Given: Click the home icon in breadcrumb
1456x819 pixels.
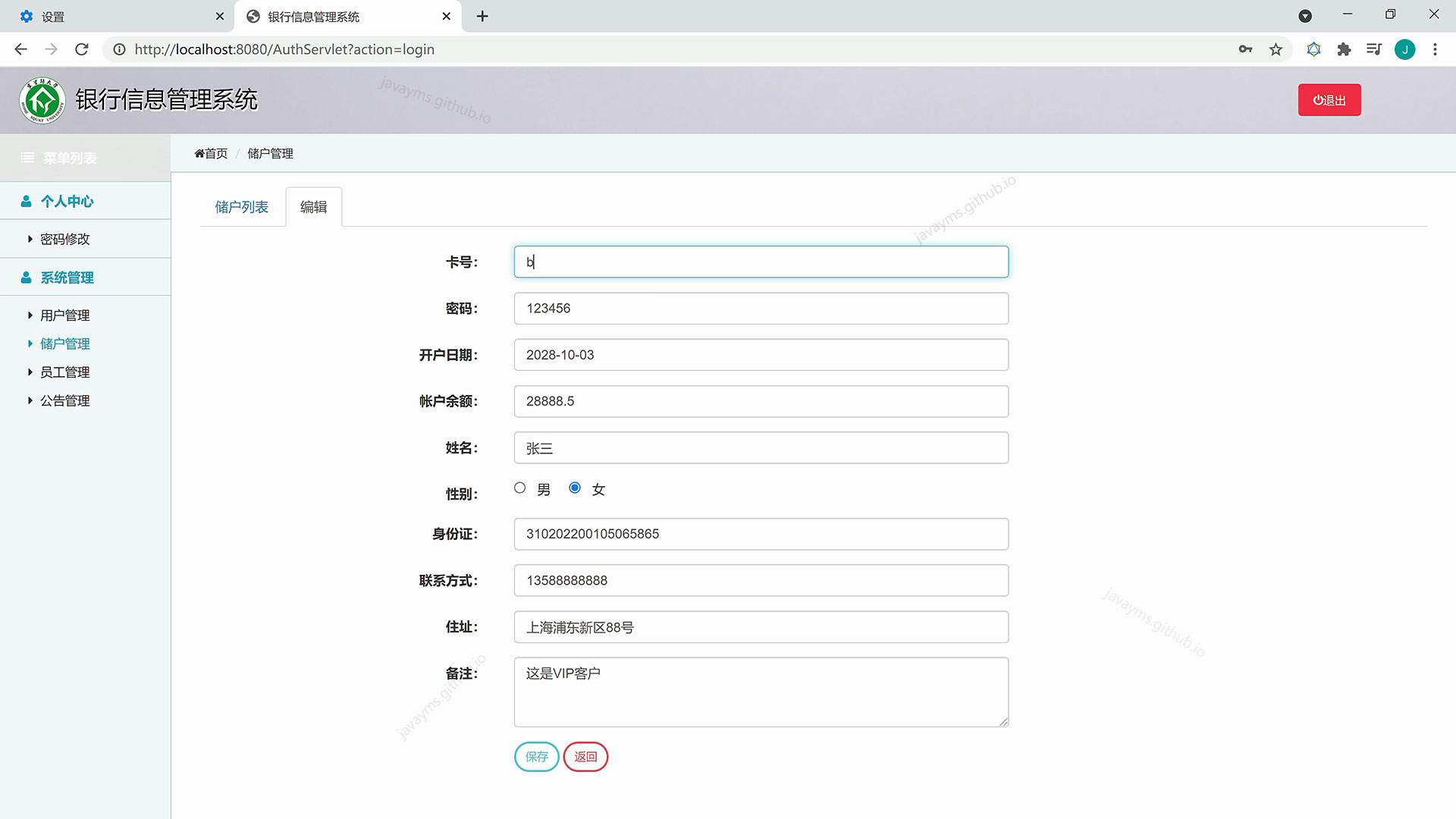Looking at the screenshot, I should (199, 153).
